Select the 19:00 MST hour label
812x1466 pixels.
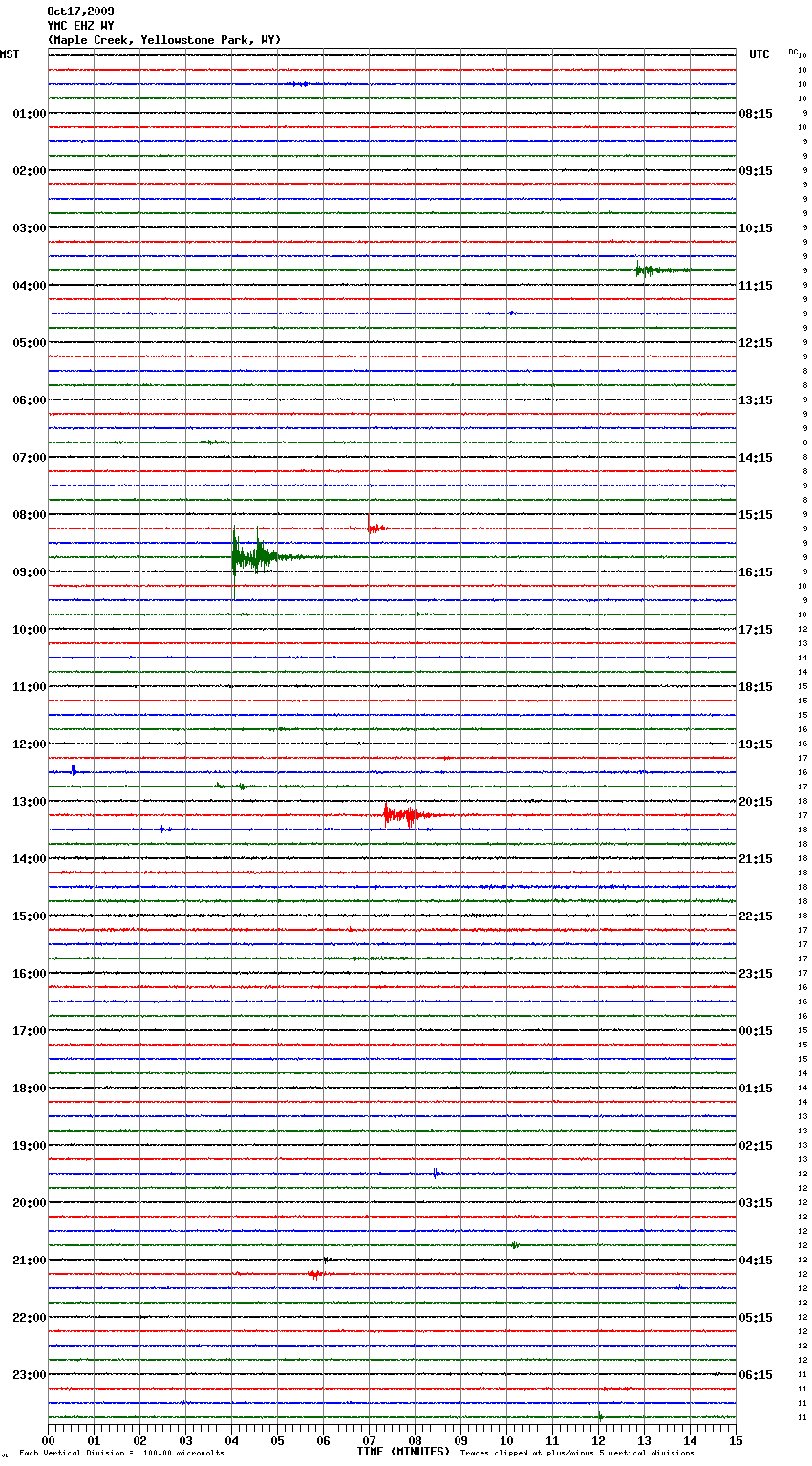[x=30, y=1146]
